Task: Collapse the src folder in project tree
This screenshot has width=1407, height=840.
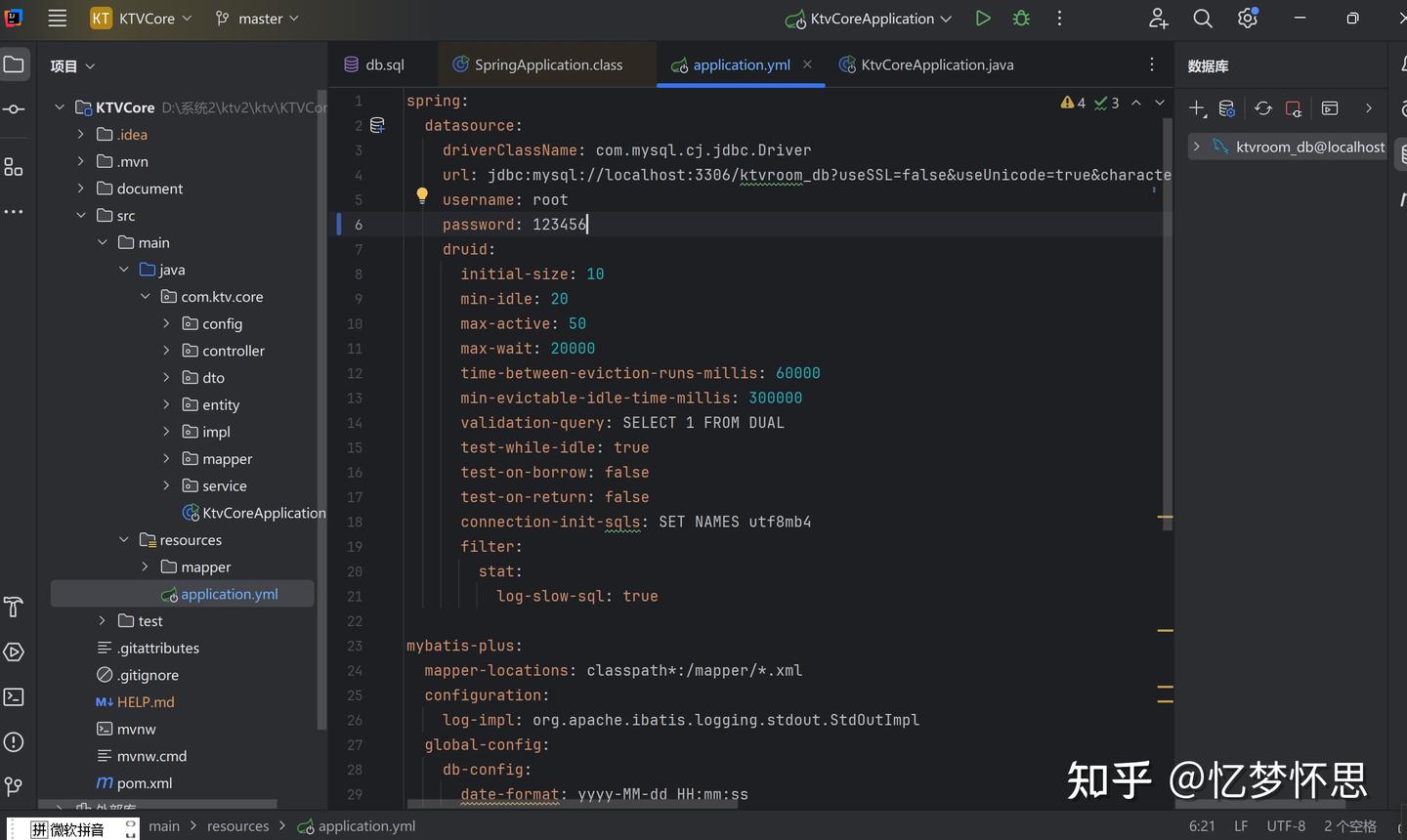Action: click(x=80, y=215)
